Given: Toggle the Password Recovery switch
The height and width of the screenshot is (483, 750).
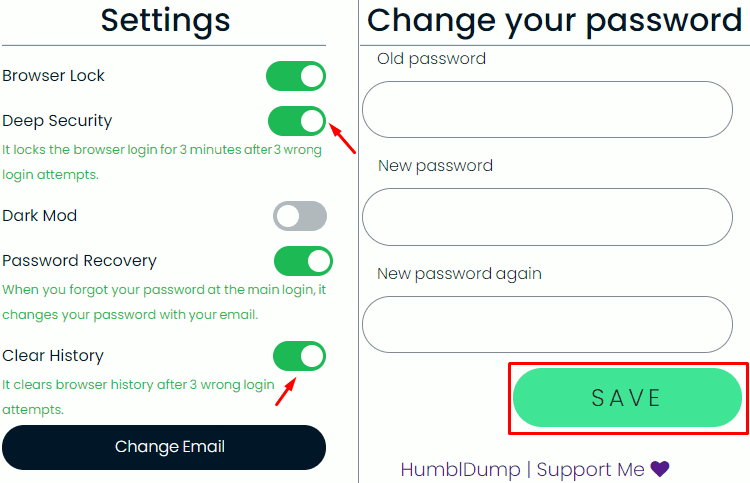Looking at the screenshot, I should click(303, 261).
